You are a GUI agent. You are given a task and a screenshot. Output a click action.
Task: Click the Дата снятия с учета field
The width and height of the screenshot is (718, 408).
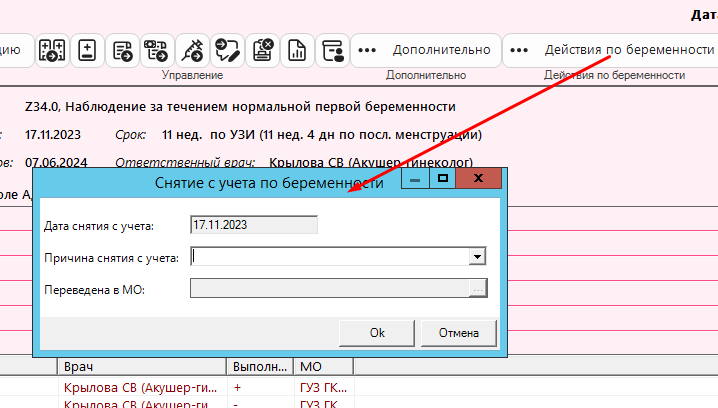click(x=254, y=225)
